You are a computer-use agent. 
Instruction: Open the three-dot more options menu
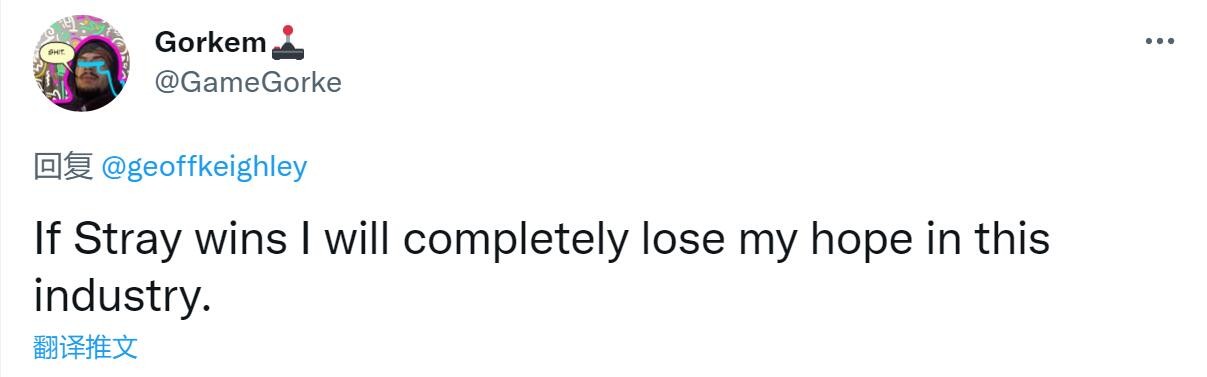point(1159,42)
